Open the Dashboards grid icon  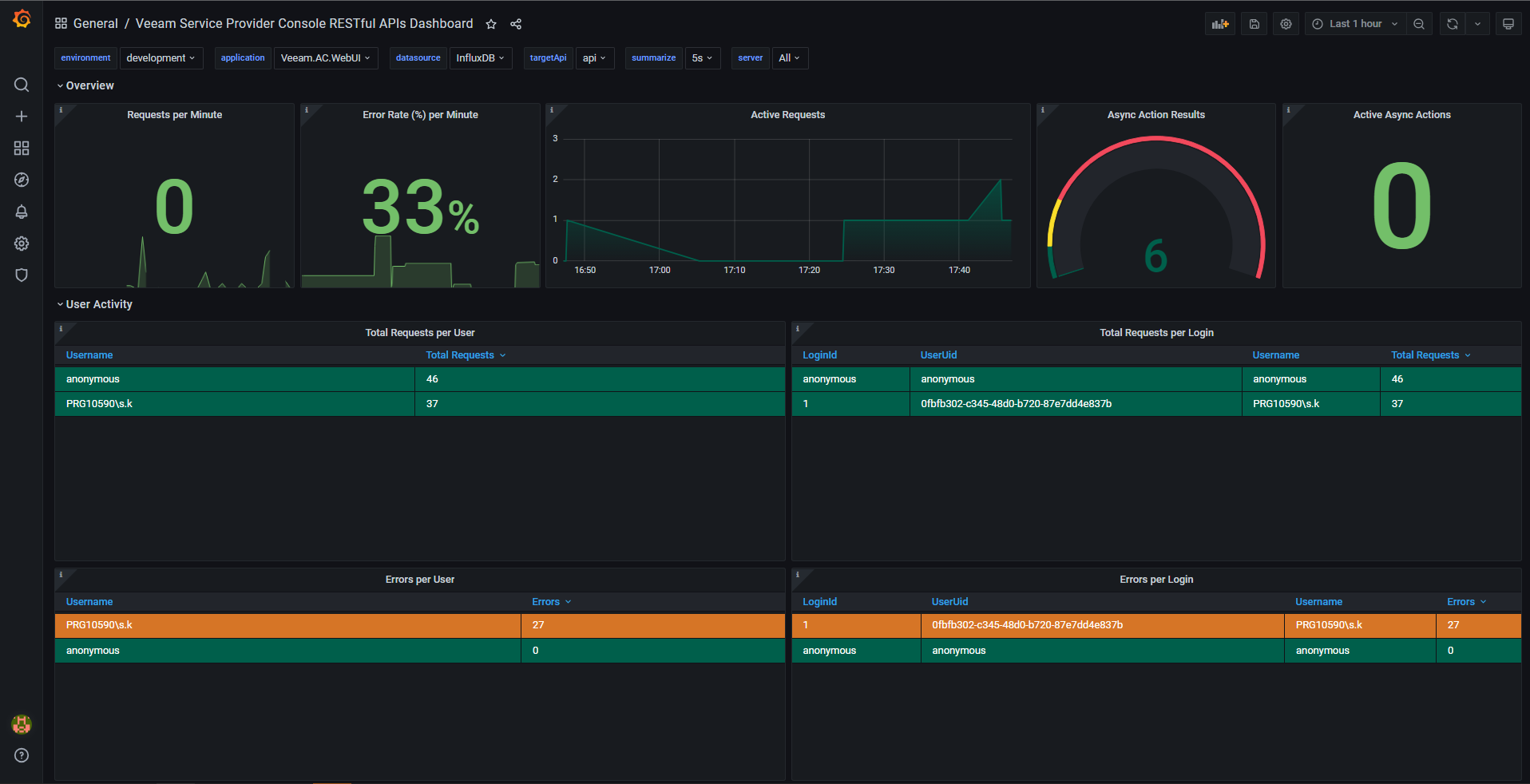click(22, 148)
